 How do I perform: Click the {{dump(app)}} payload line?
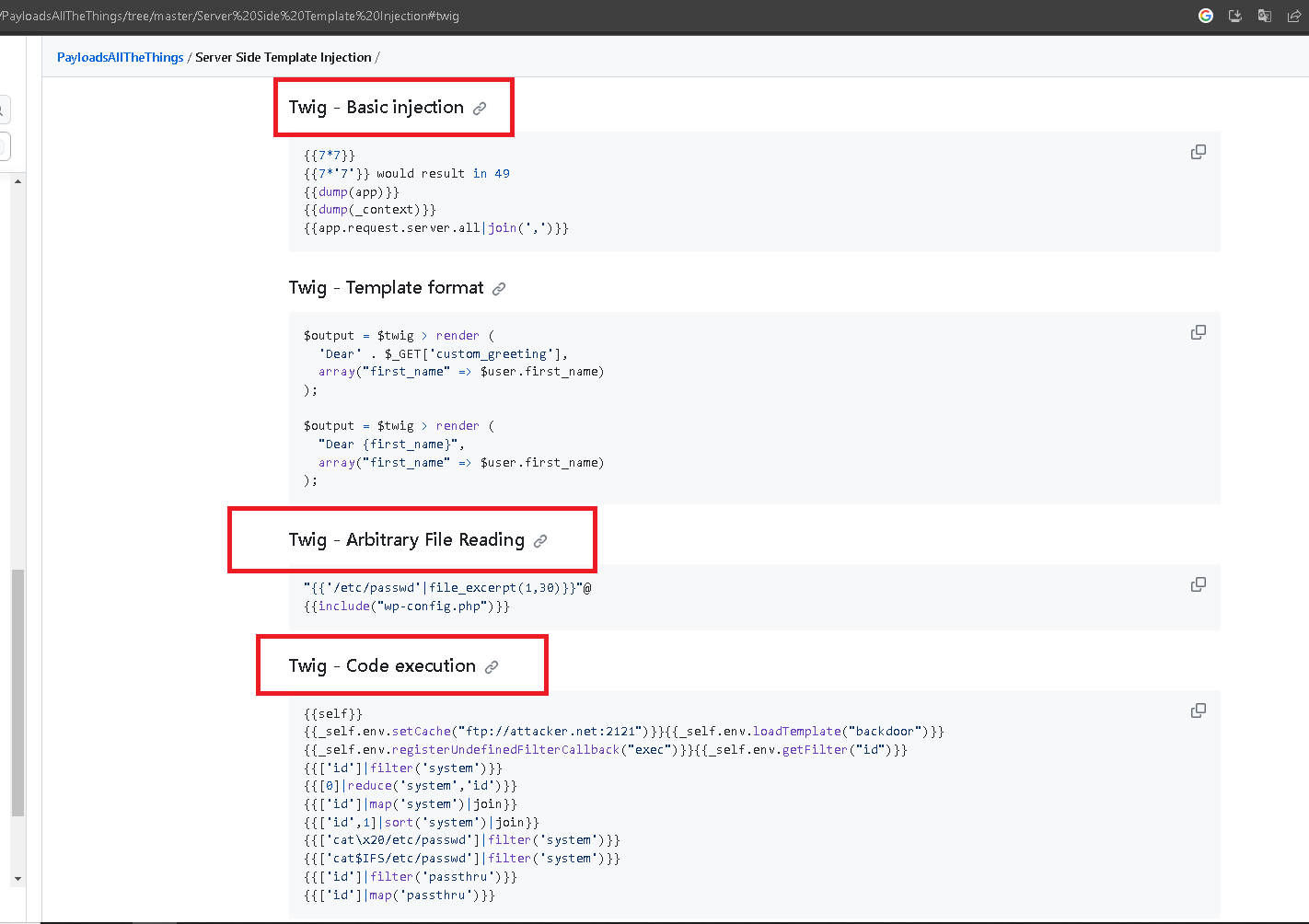tap(352, 192)
